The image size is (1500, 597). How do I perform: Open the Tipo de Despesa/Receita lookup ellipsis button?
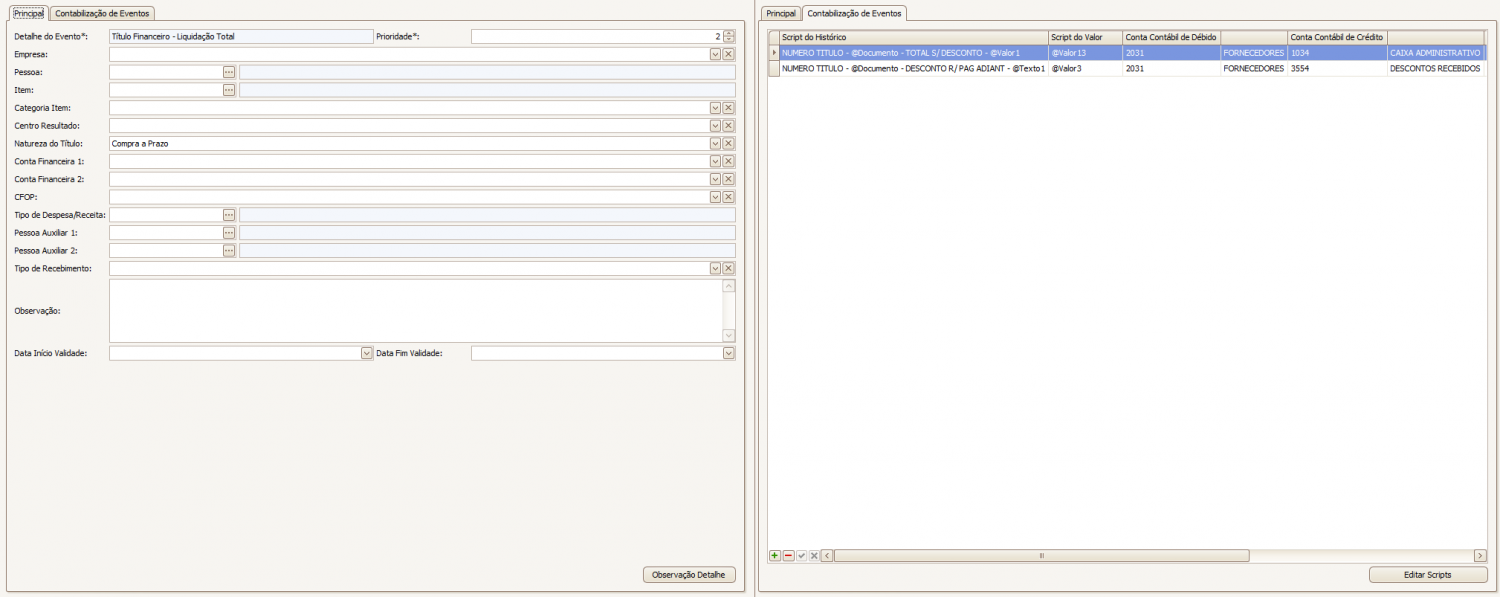[x=229, y=215]
